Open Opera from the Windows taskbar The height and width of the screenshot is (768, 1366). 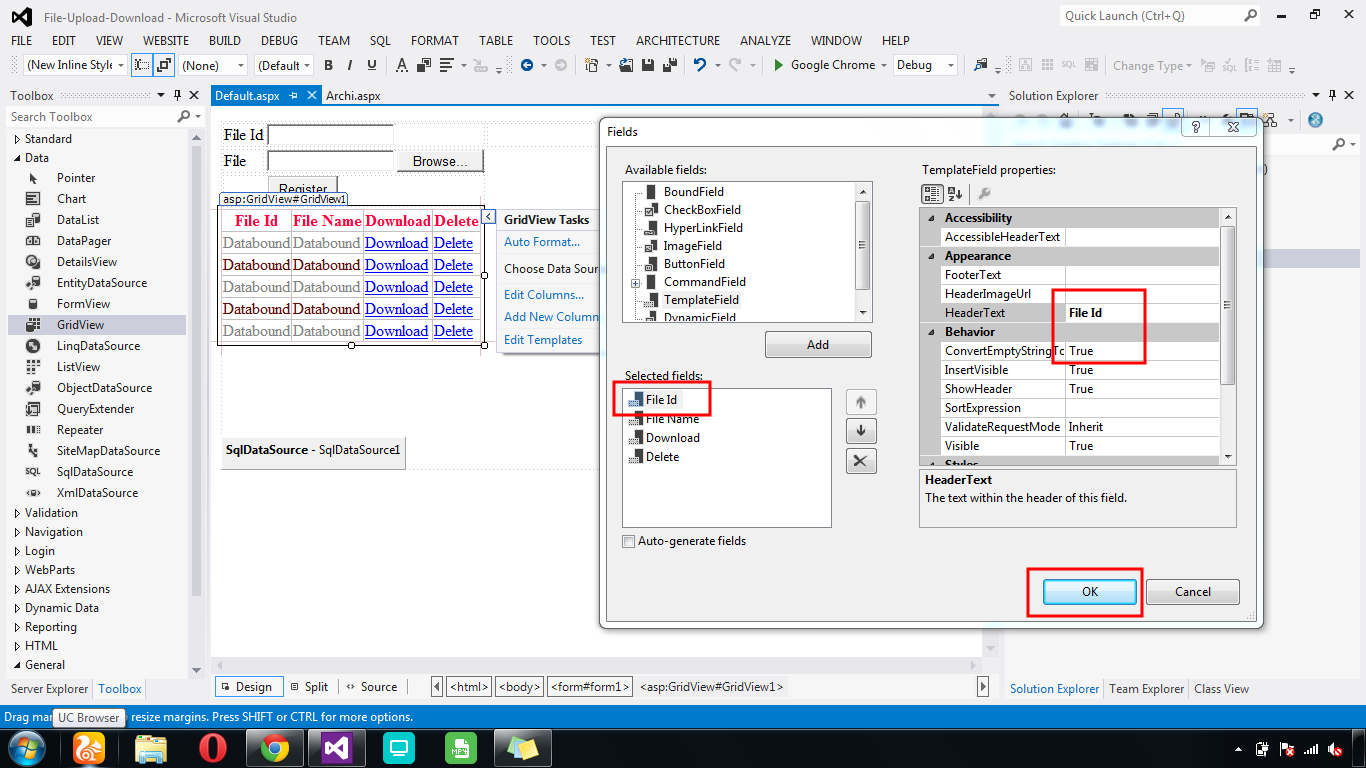click(x=212, y=747)
